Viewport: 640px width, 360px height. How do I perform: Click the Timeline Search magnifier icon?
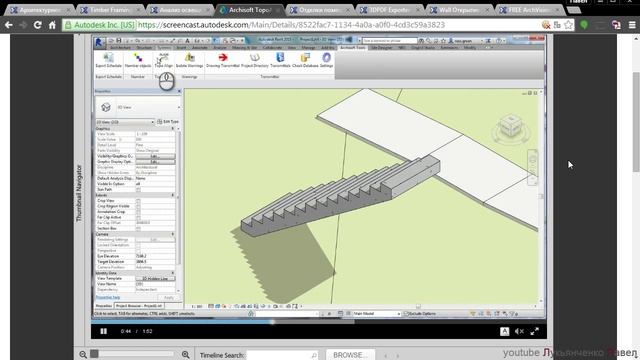pos(313,356)
